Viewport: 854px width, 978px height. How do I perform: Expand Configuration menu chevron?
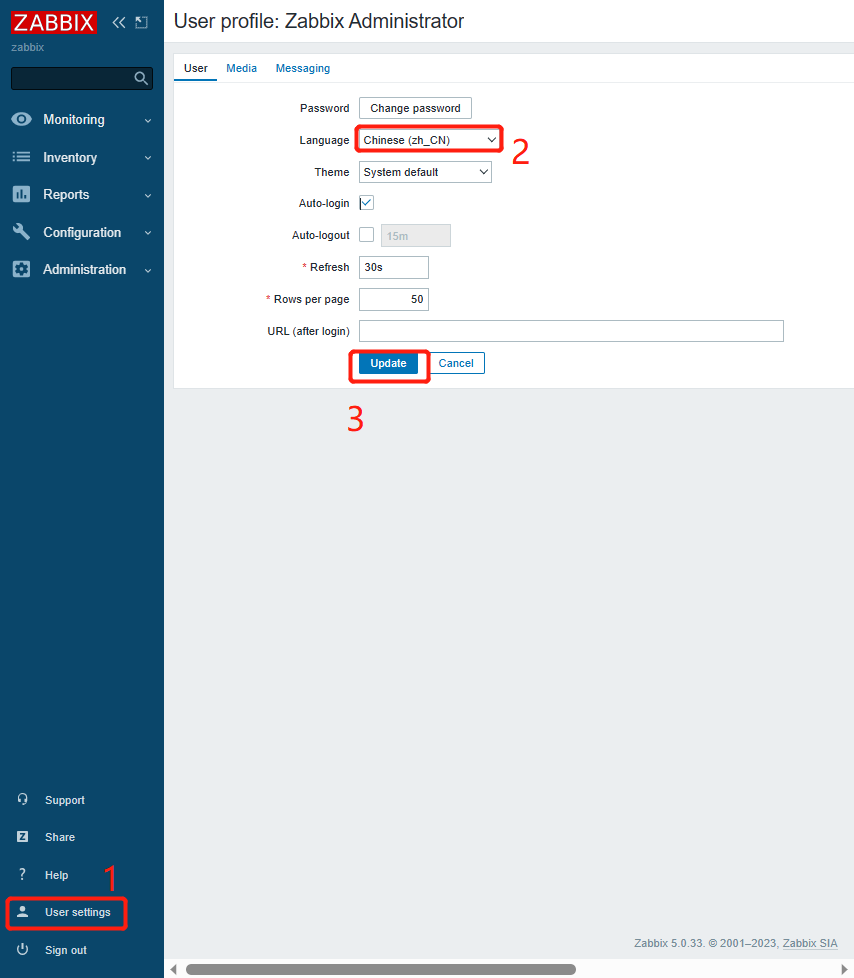point(148,233)
